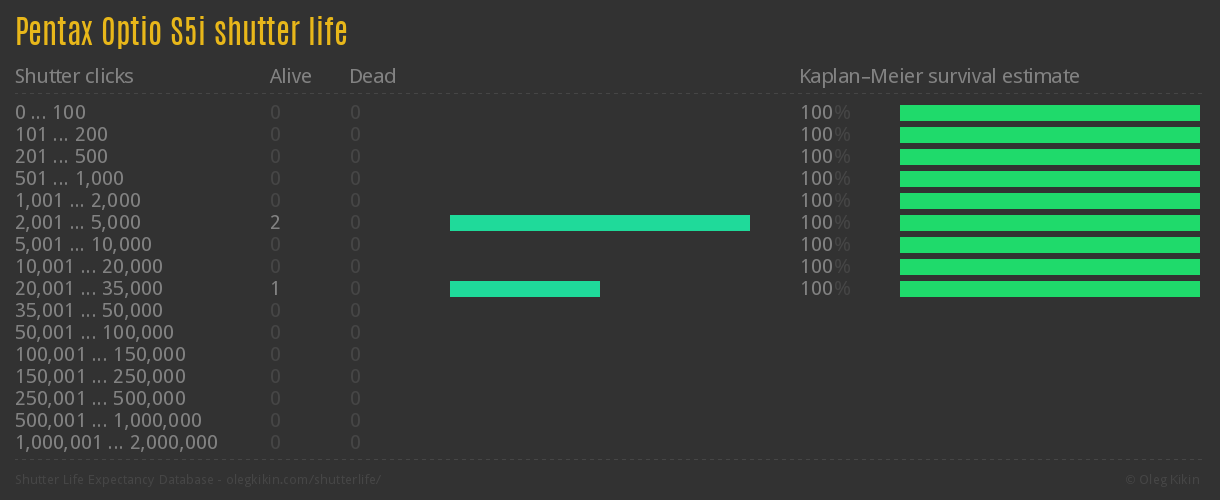Click the "© Oleg Kikin" copyright text
Screen dimensions: 1220x500
pyautogui.click(x=1164, y=480)
